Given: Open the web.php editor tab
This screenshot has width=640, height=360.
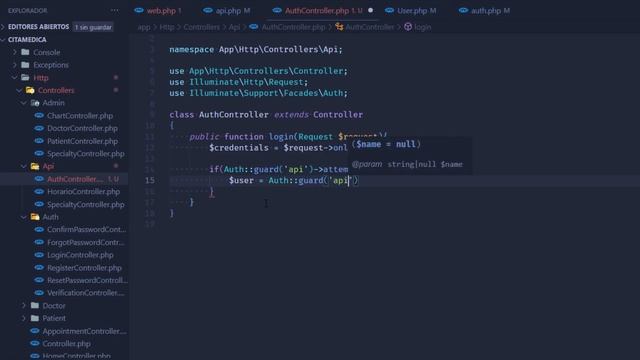Looking at the screenshot, I should pyautogui.click(x=158, y=11).
